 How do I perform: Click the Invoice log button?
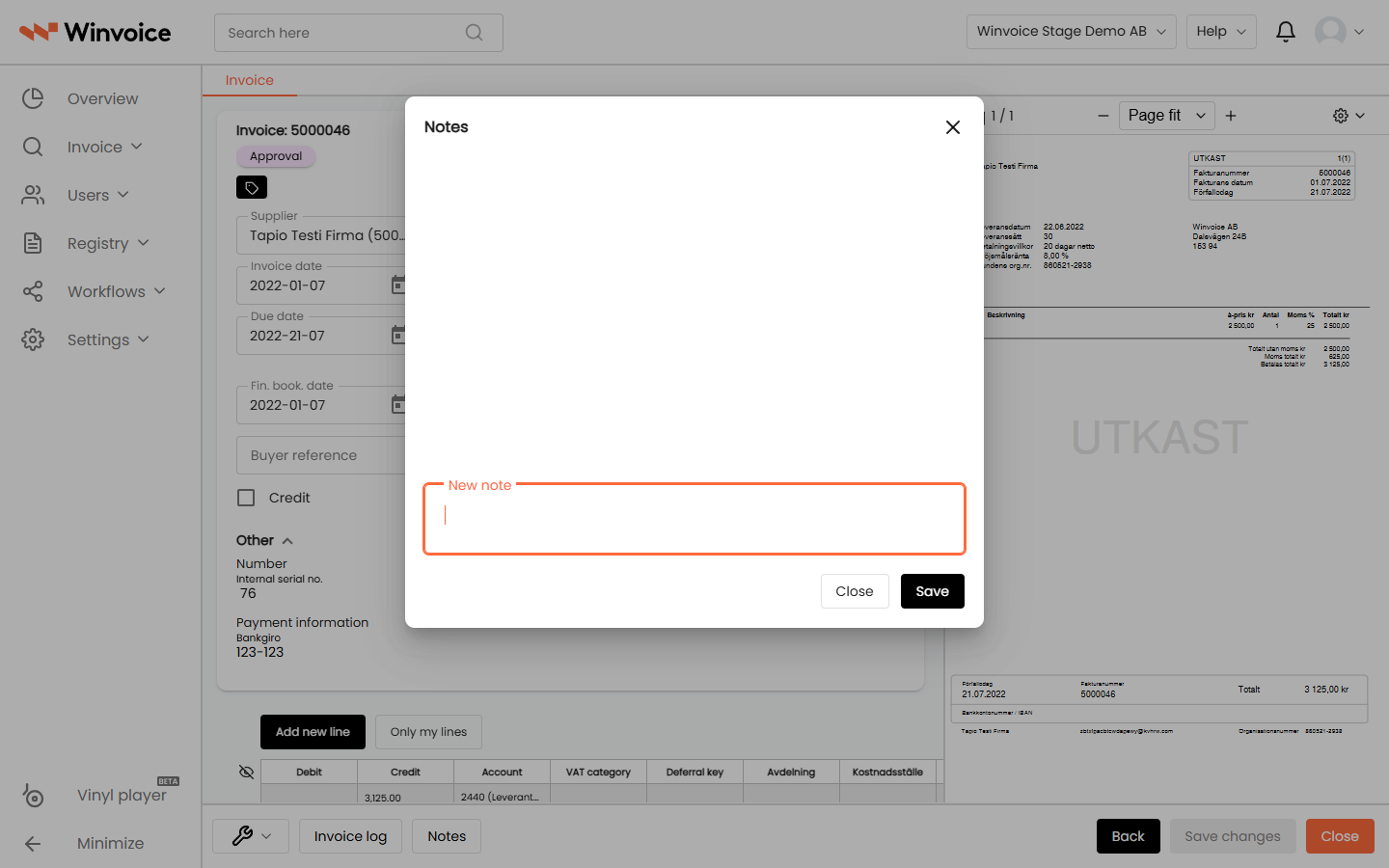[x=350, y=836]
